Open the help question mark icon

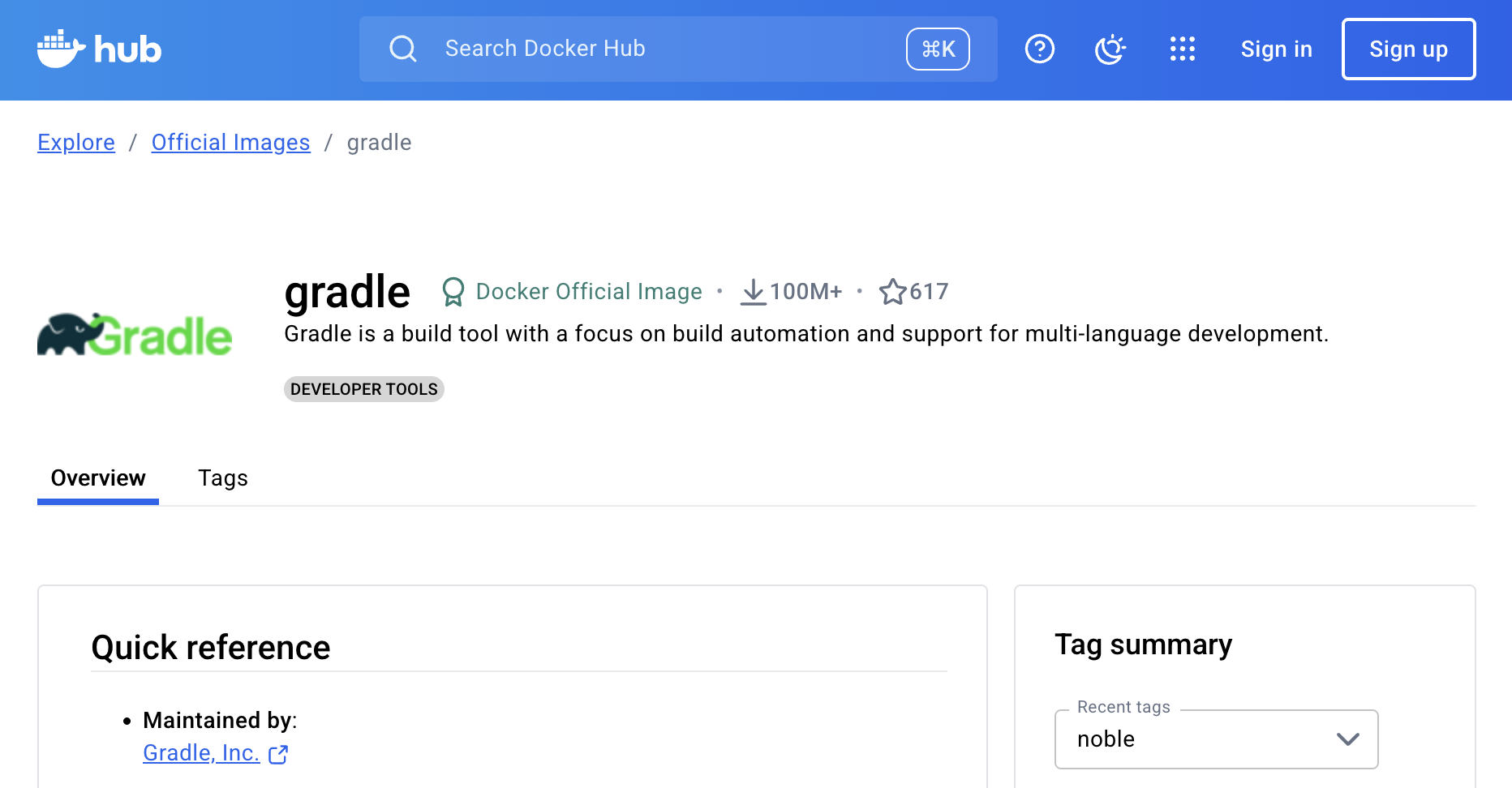[1040, 49]
